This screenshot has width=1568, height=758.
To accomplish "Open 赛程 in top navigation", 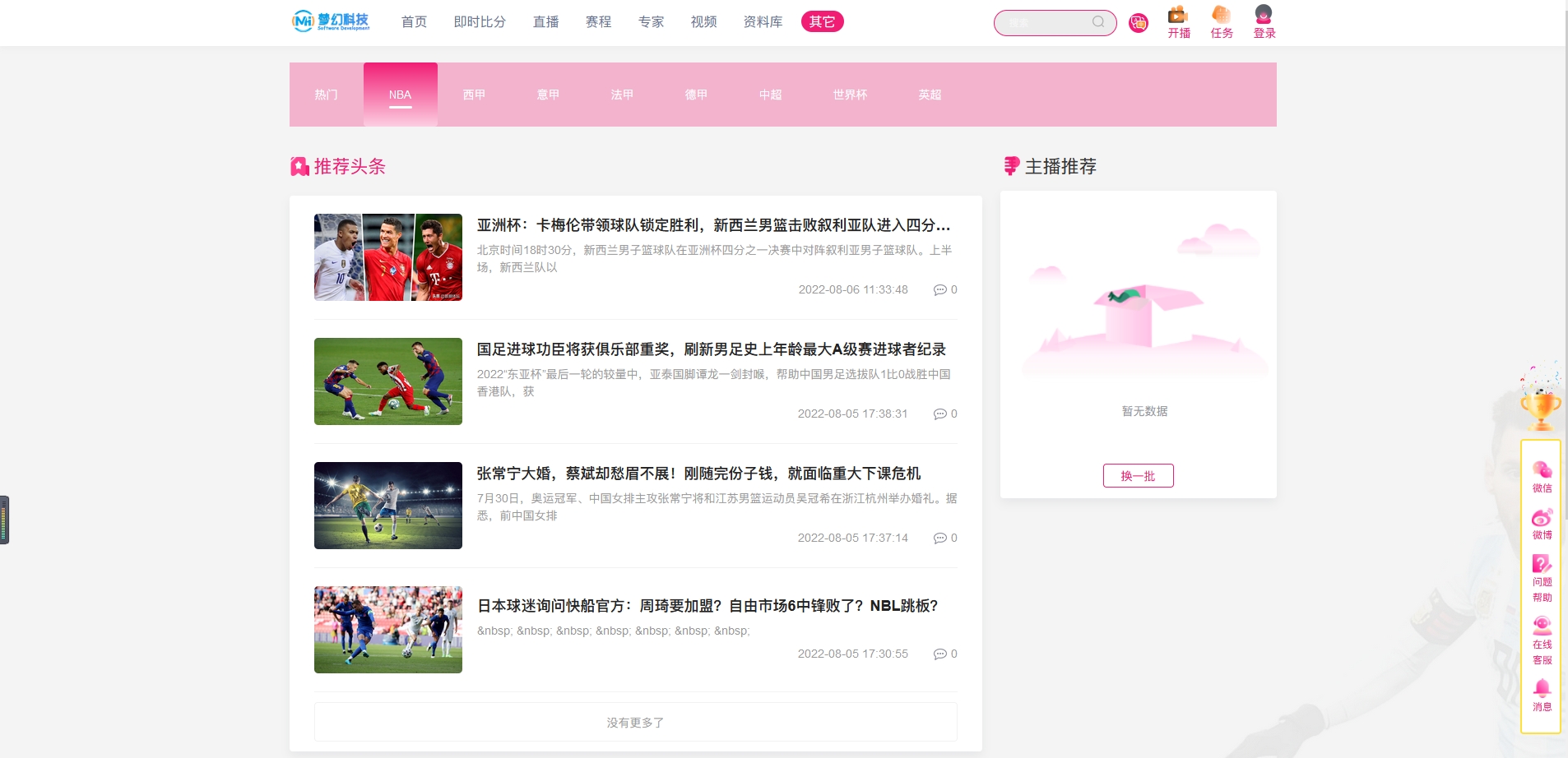I will pyautogui.click(x=598, y=22).
